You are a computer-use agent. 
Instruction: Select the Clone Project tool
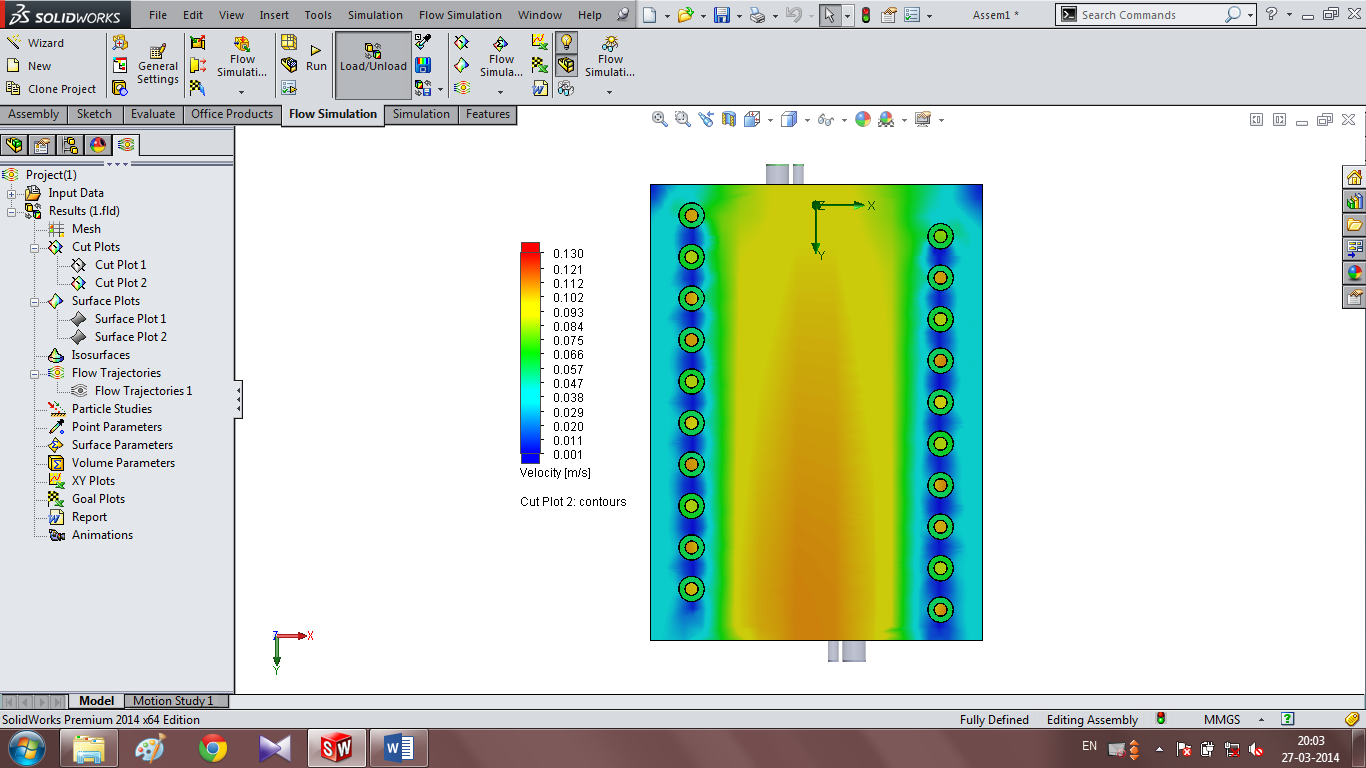51,89
